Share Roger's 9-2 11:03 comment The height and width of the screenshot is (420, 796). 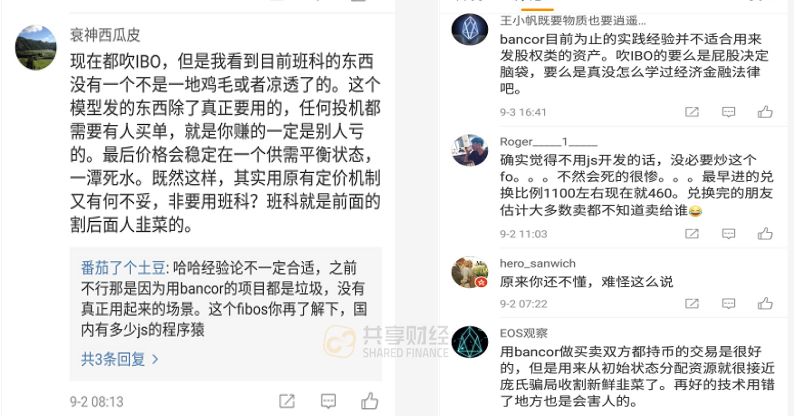692,234
